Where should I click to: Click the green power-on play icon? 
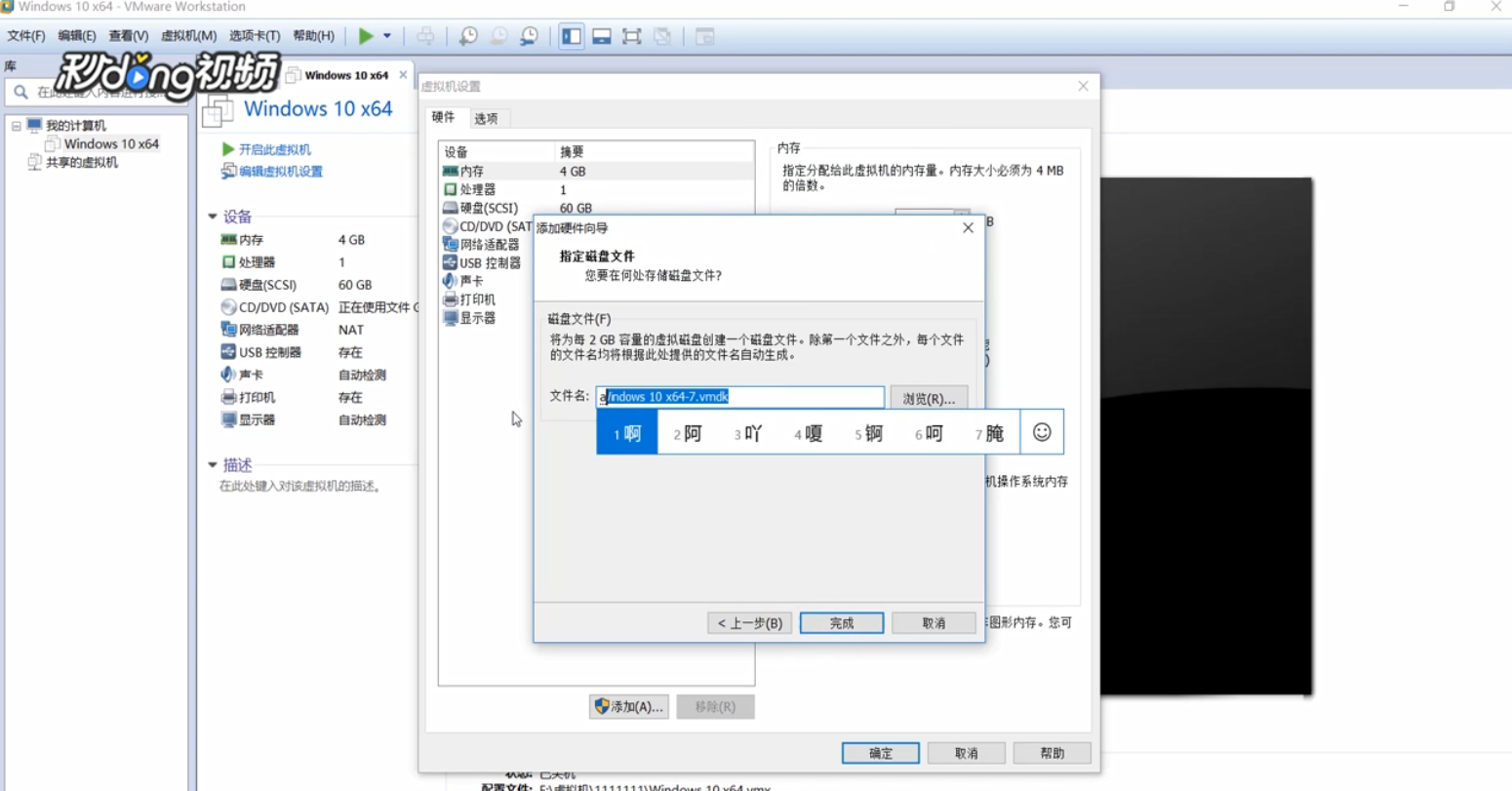[366, 36]
